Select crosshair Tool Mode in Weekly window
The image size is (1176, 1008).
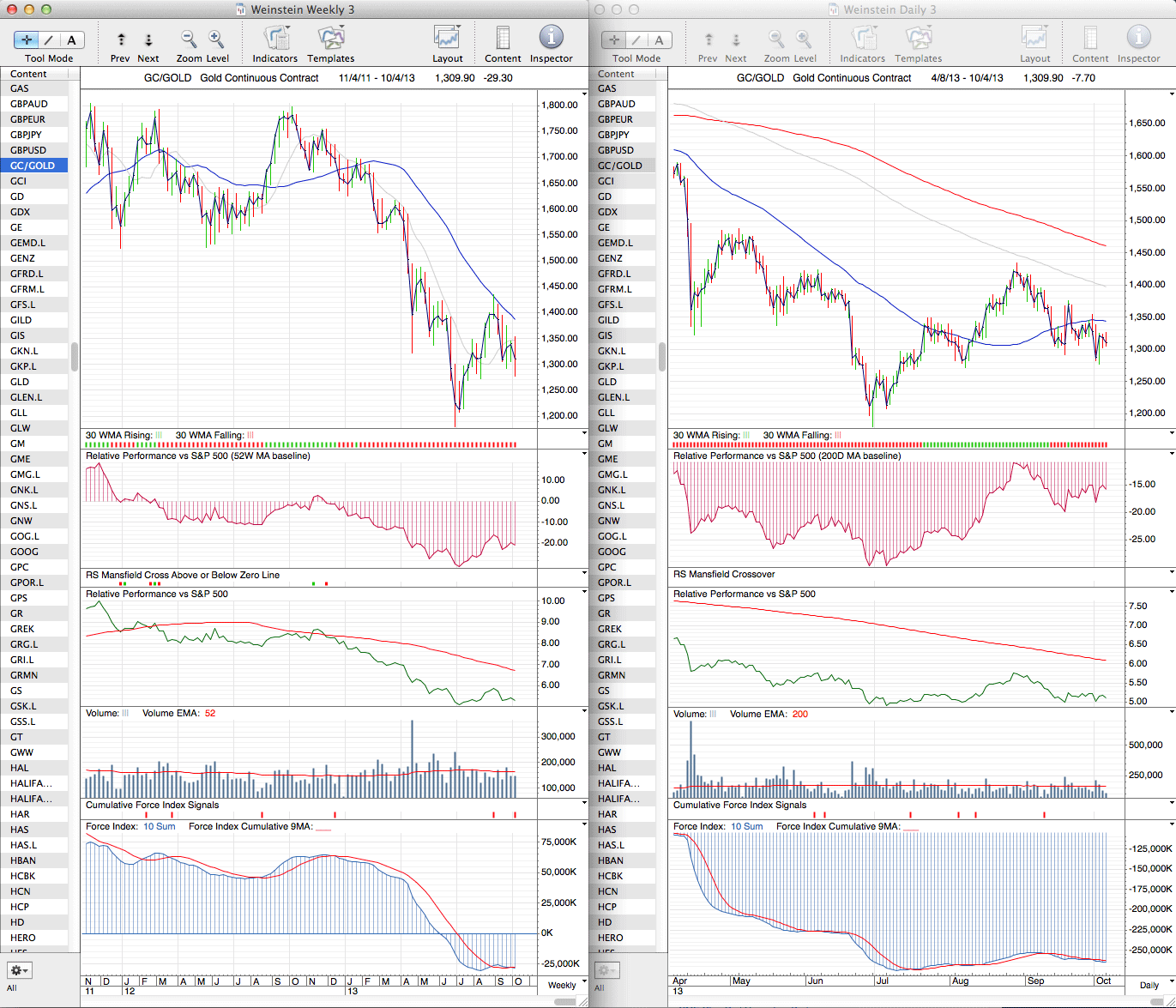click(x=27, y=39)
